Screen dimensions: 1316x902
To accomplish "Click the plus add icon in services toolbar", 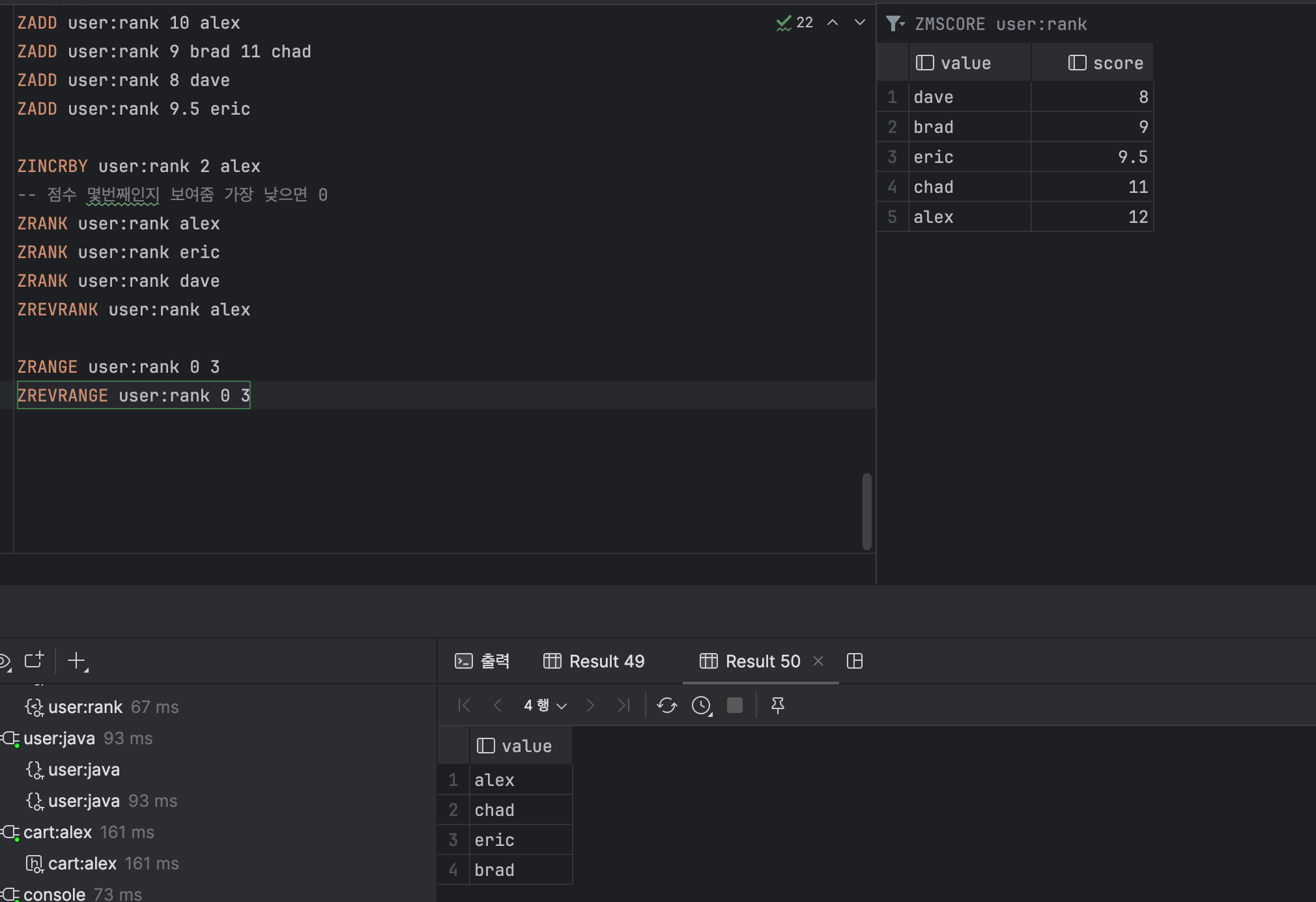I will point(77,661).
